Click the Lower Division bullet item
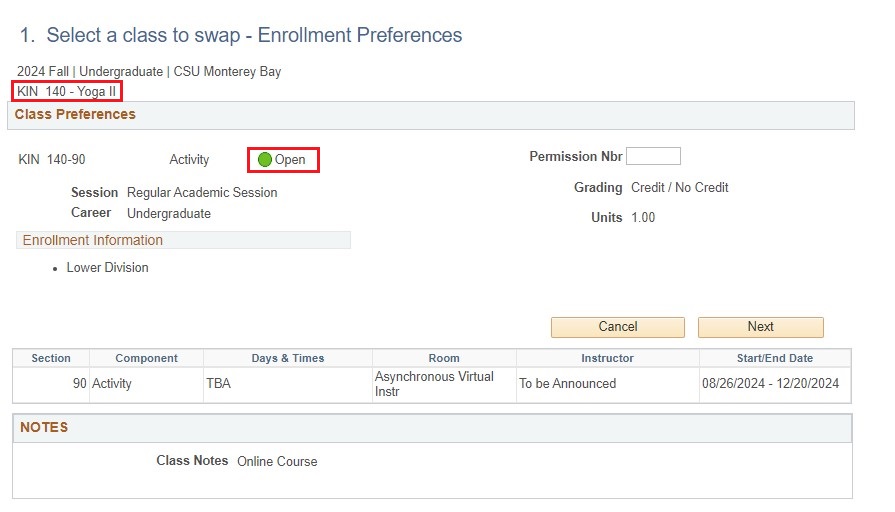 tap(107, 268)
